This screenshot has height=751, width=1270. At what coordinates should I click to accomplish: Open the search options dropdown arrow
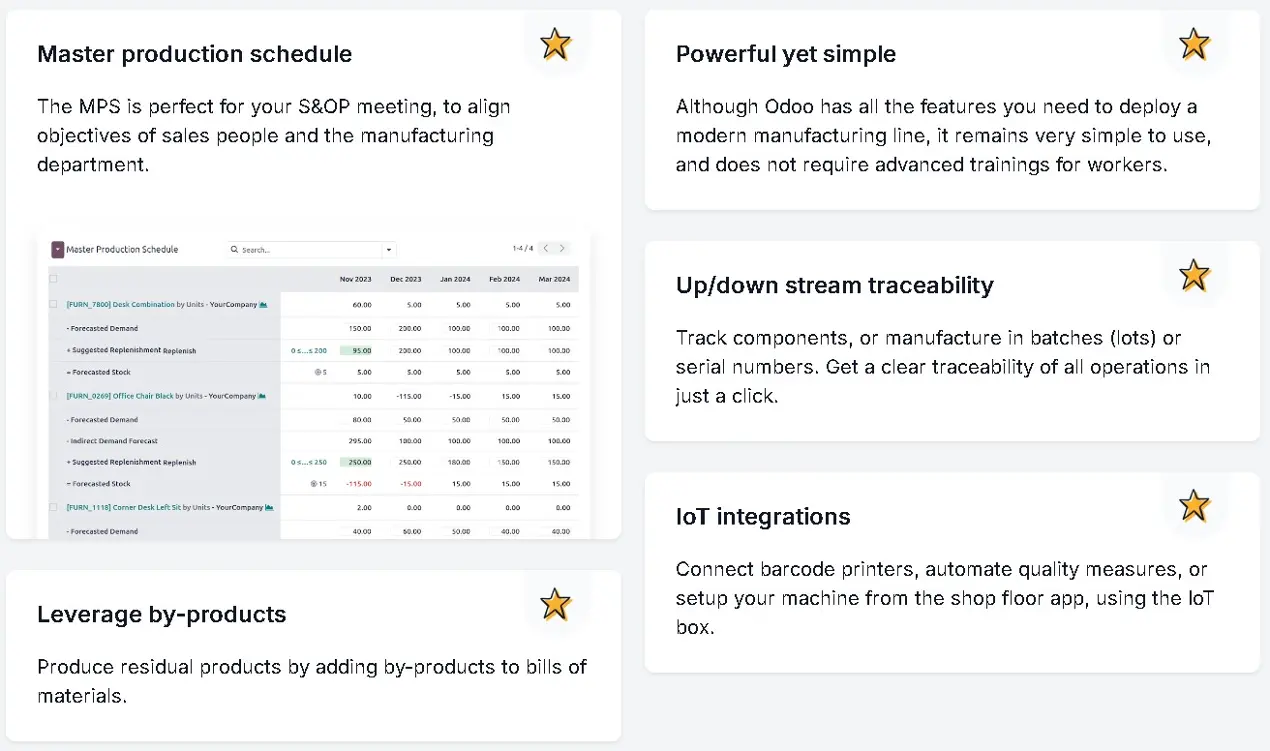[389, 250]
